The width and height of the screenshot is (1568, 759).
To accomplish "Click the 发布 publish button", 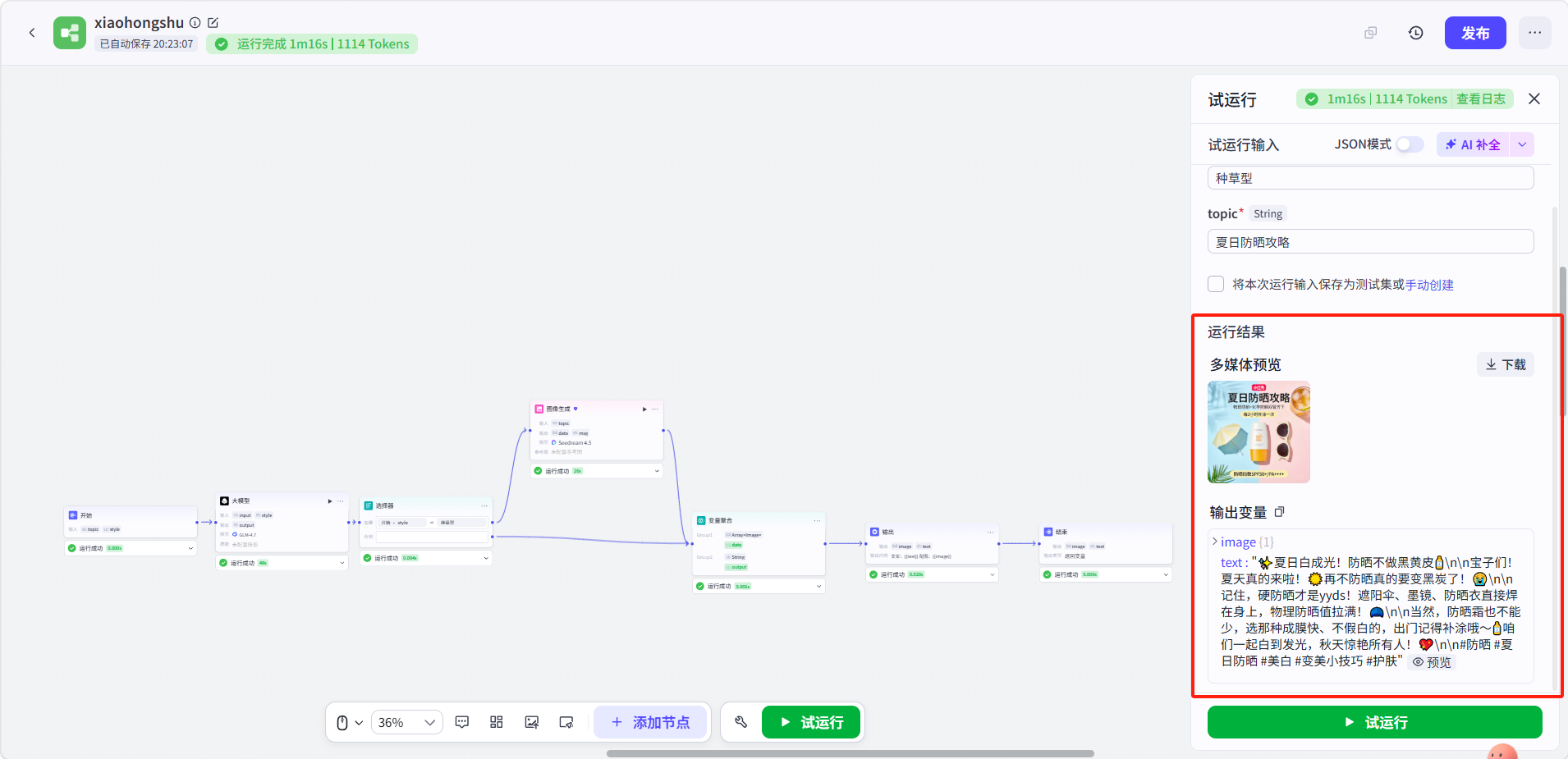I will [1475, 33].
